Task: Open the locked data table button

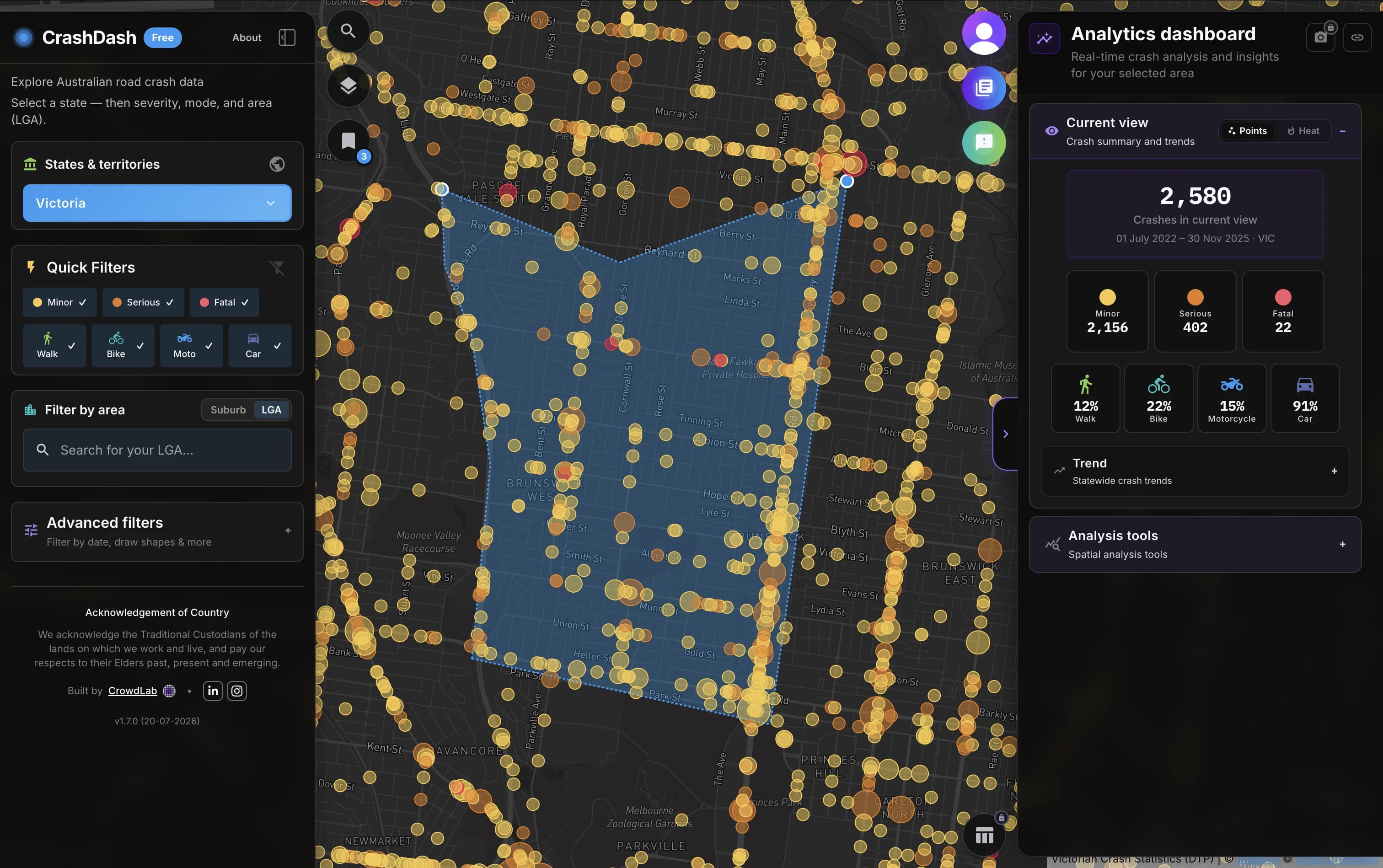Action: (984, 835)
